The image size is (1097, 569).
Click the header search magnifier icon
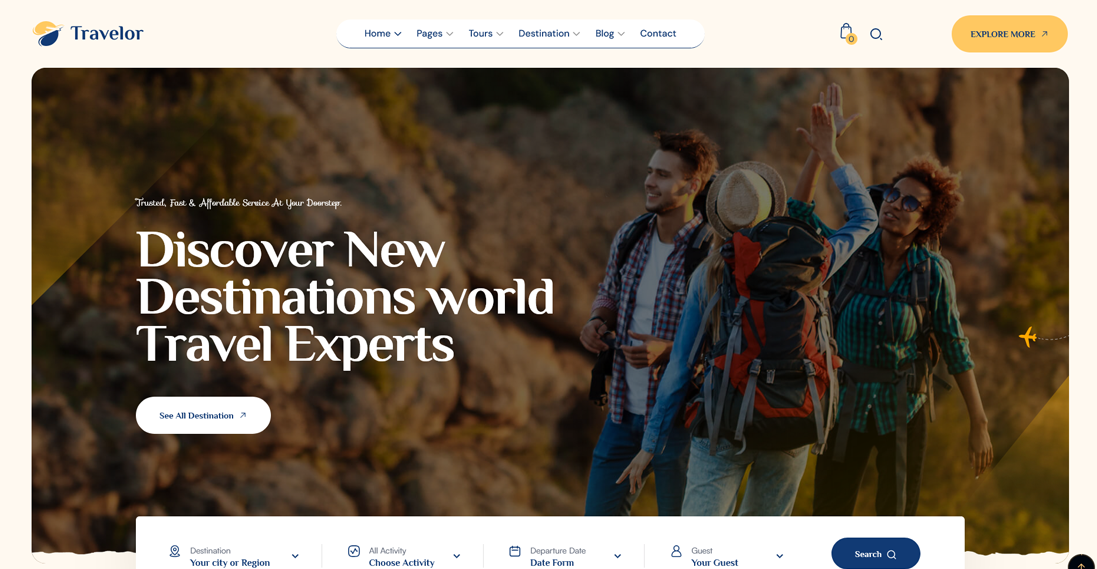pyautogui.click(x=876, y=34)
